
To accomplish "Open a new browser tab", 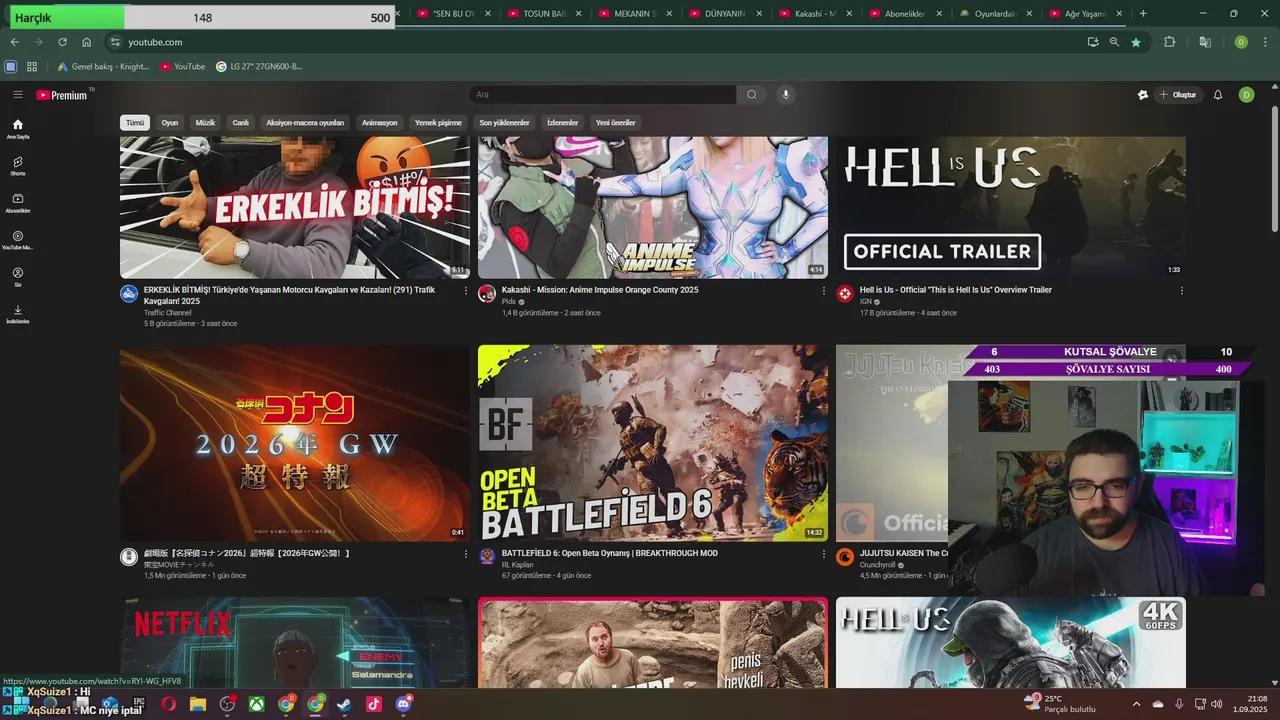I will pyautogui.click(x=1143, y=14).
